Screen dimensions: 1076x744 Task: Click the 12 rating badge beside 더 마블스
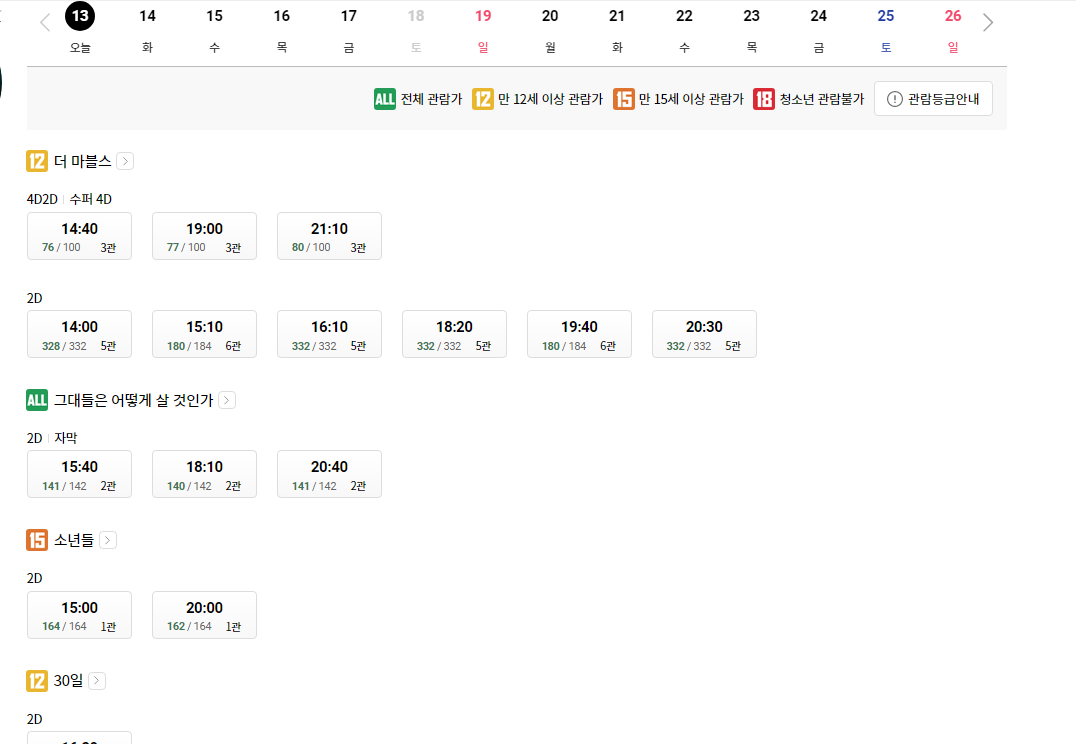click(37, 161)
